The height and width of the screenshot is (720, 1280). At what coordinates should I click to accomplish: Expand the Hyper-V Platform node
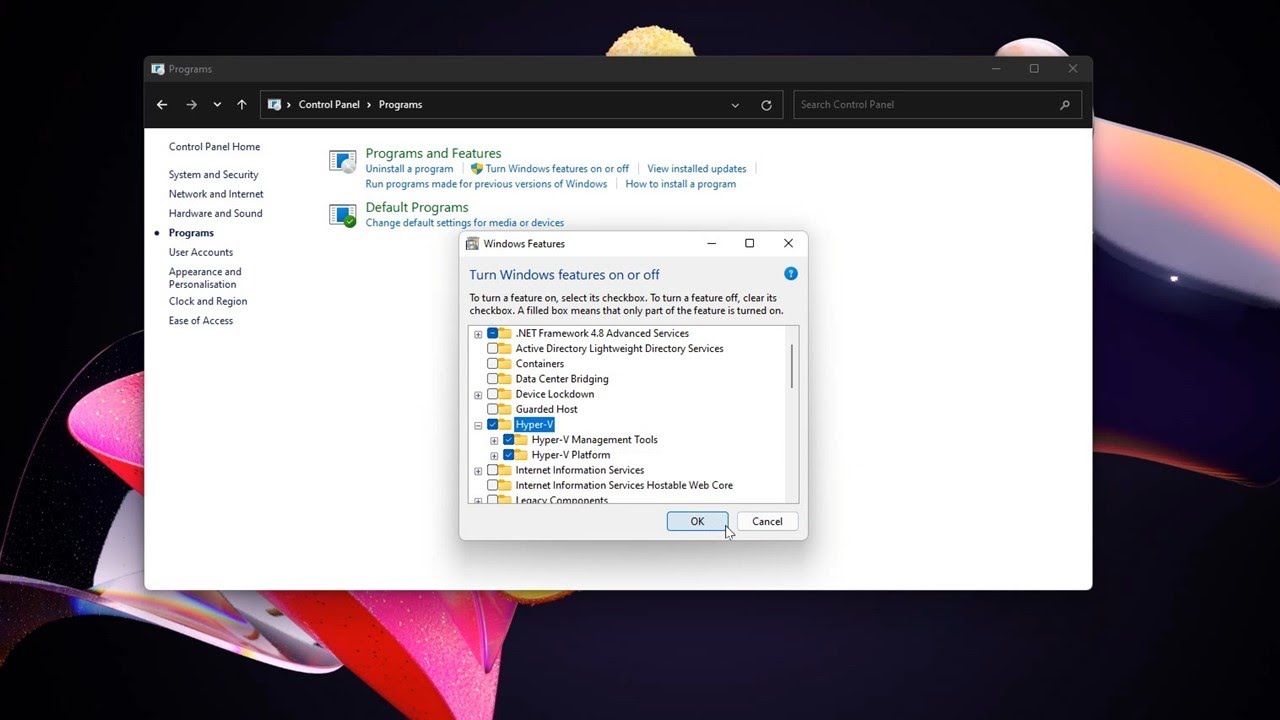[x=494, y=456]
